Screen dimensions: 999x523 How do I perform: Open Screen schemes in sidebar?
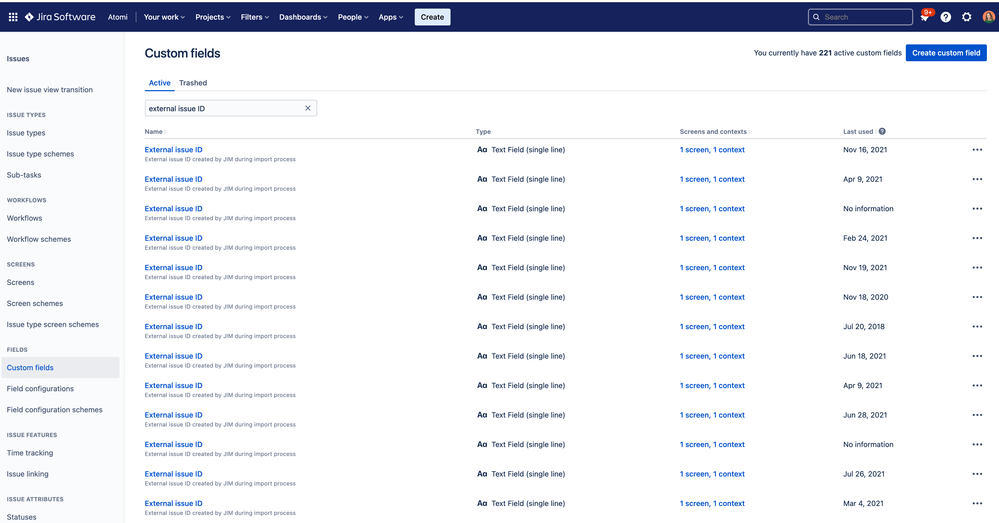pos(35,304)
